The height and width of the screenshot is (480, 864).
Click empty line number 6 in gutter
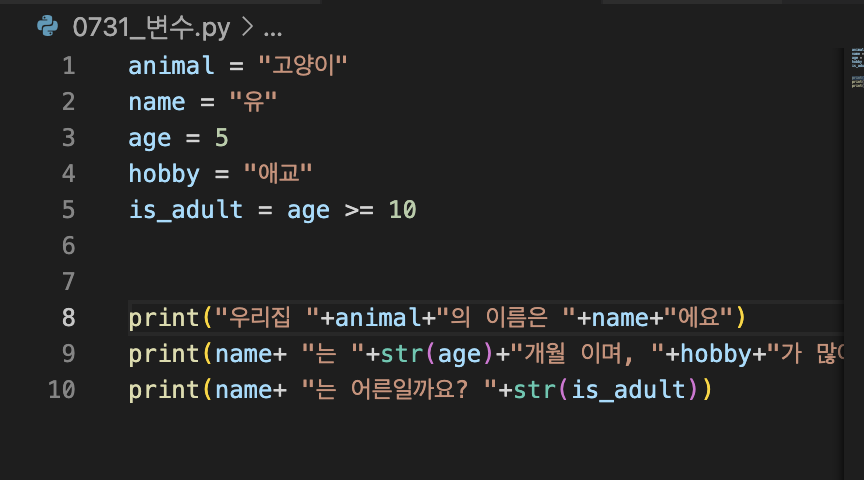(x=68, y=246)
